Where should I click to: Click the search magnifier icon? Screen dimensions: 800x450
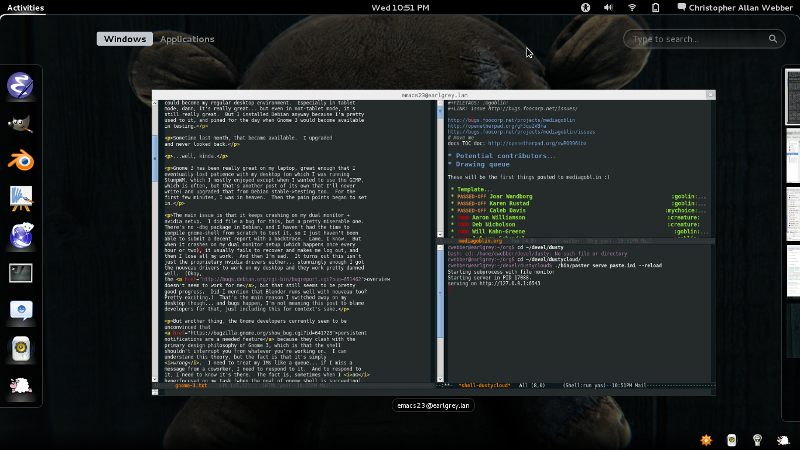[773, 39]
